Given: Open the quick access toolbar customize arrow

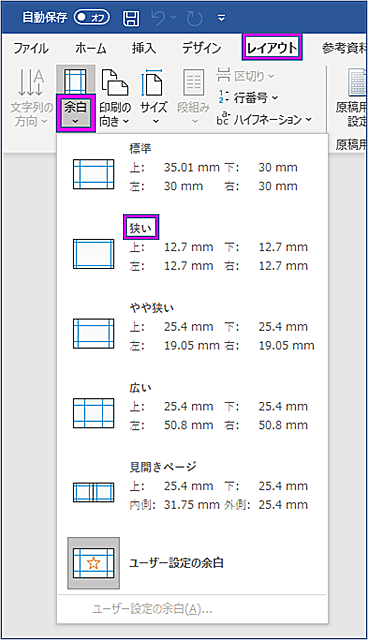Looking at the screenshot, I should (222, 18).
